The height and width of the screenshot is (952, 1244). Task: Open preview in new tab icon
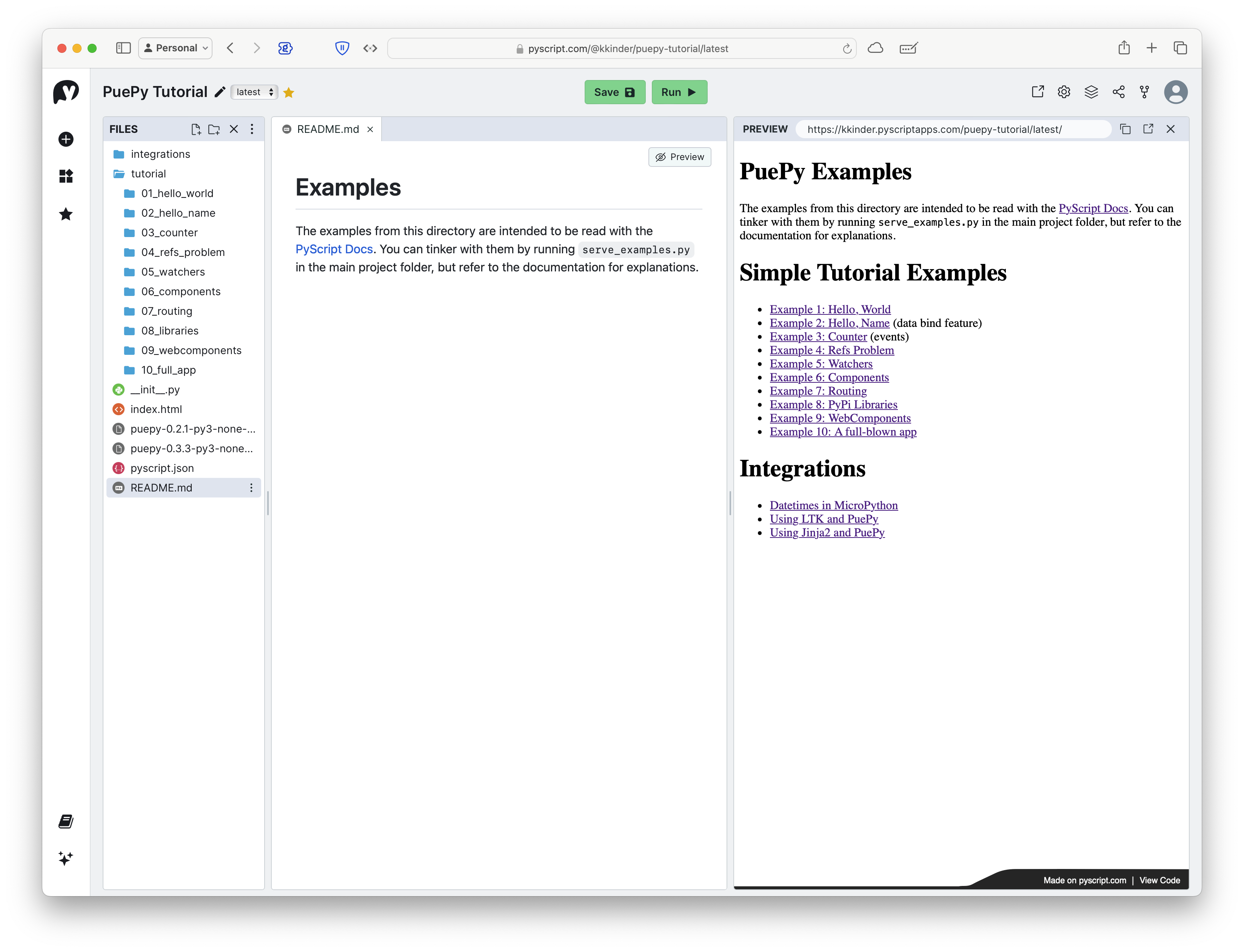point(1148,129)
